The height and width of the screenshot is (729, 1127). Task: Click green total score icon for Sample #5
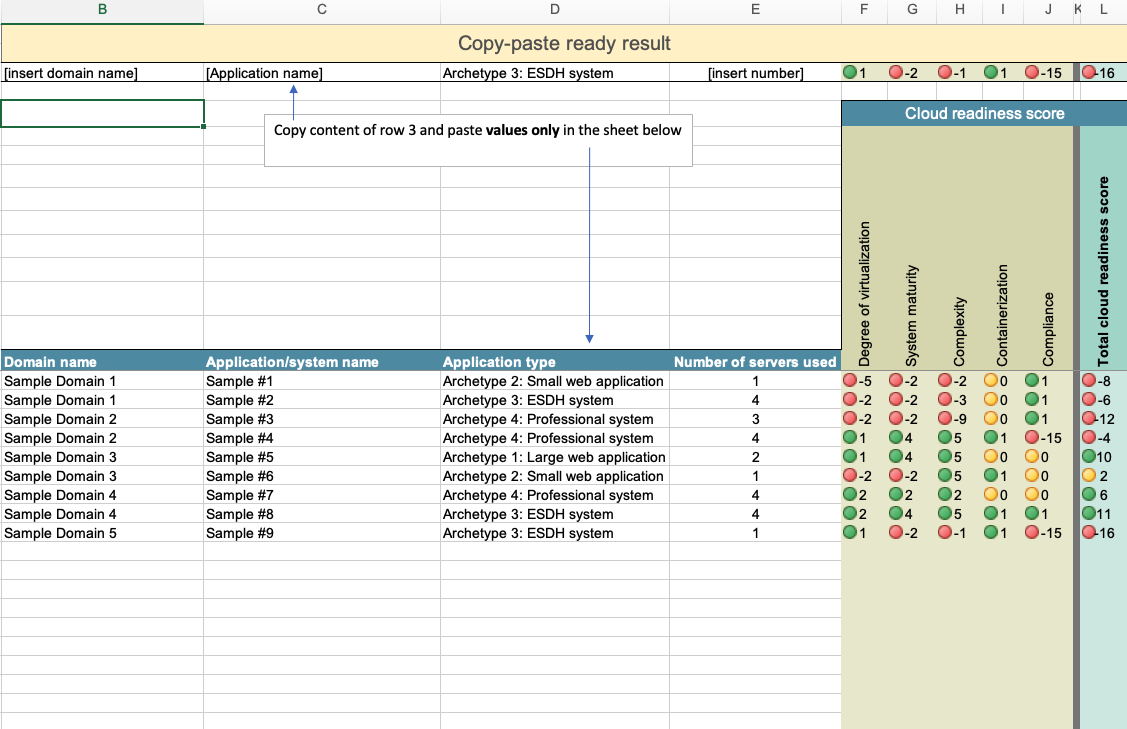[1090, 457]
